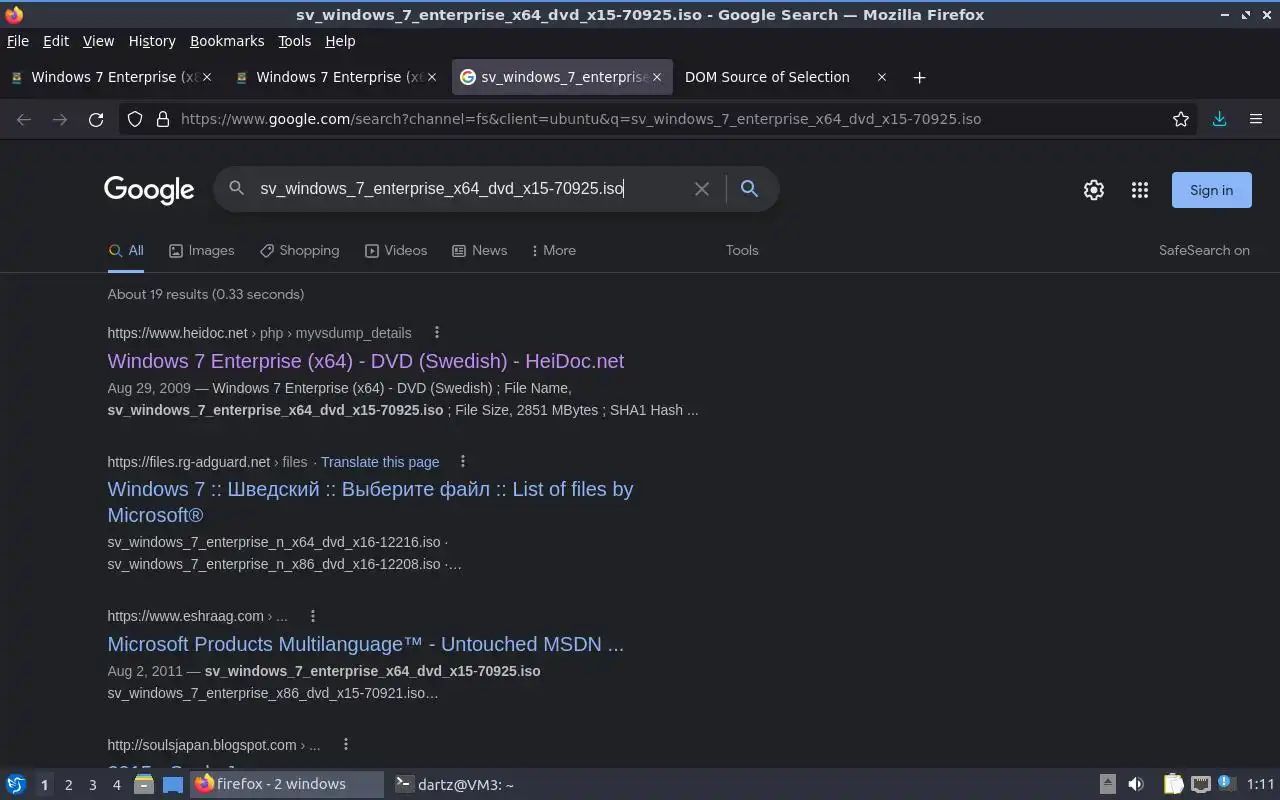
Task: Select the Videos search tab
Action: (x=395, y=250)
